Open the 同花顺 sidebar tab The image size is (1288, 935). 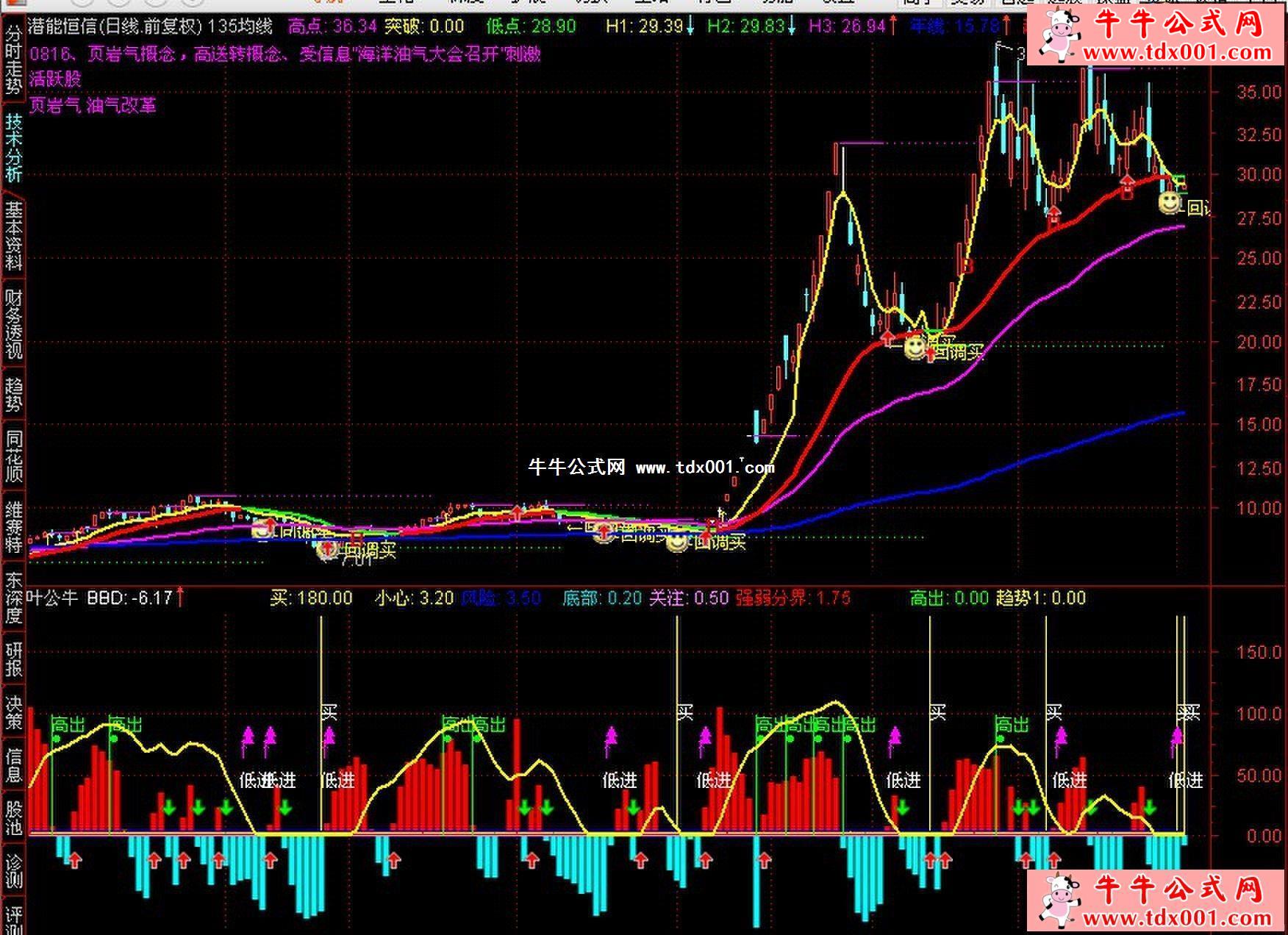tap(13, 456)
